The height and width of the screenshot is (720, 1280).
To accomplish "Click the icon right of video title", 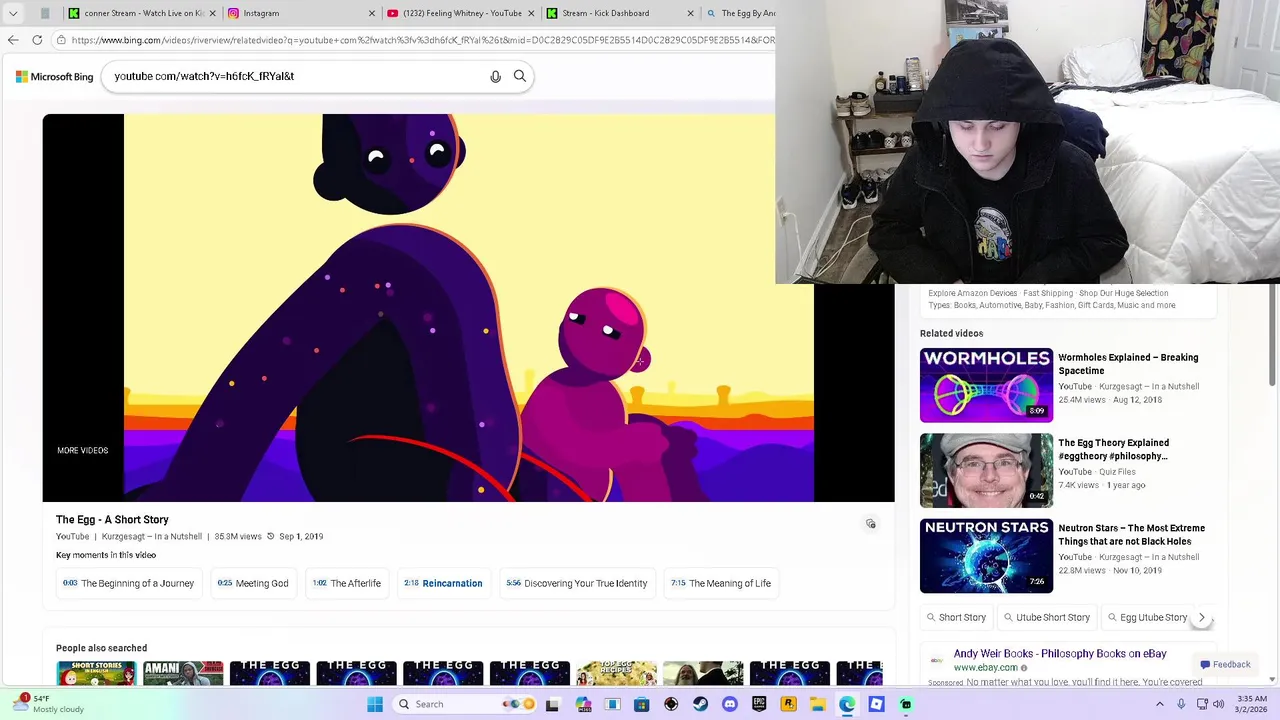I will (871, 524).
